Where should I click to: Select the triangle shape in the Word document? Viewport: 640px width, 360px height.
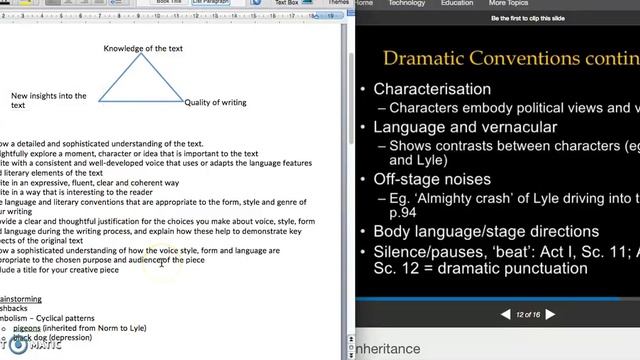pos(141,78)
